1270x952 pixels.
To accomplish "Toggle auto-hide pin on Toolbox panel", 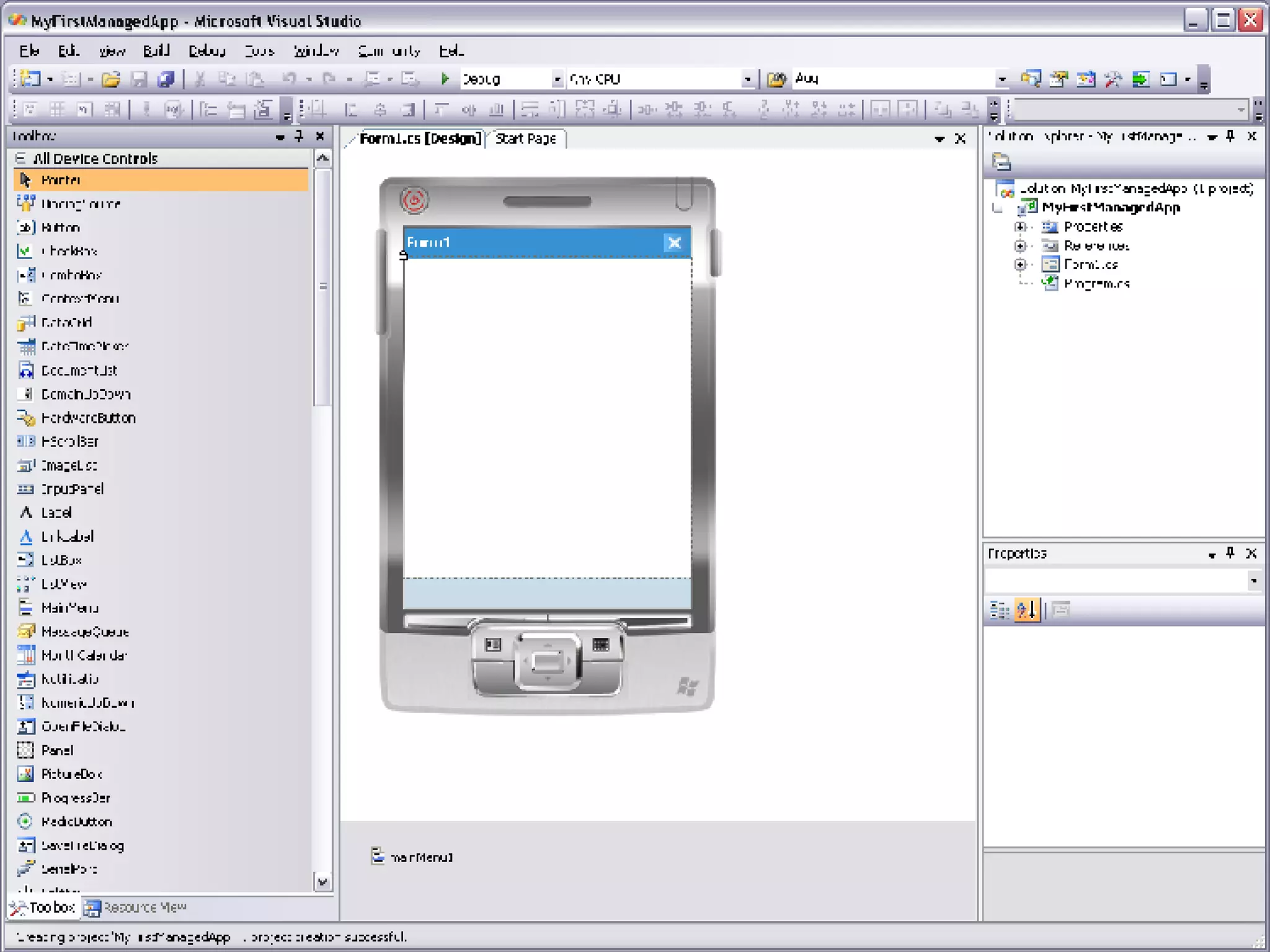I will 300,136.
